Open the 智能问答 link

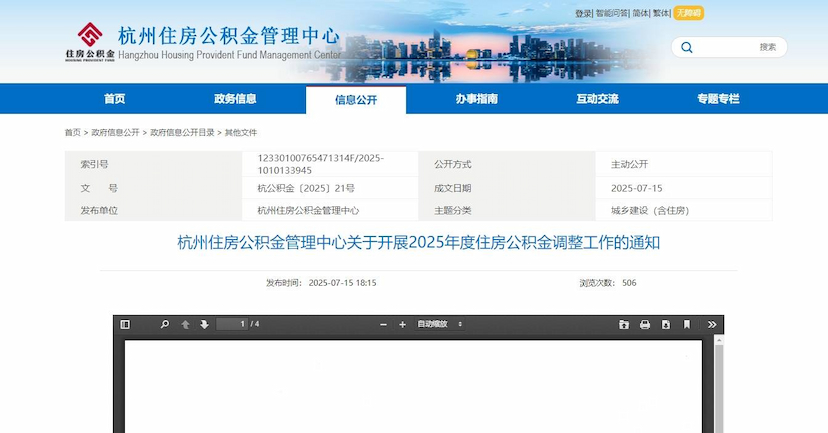[611, 13]
